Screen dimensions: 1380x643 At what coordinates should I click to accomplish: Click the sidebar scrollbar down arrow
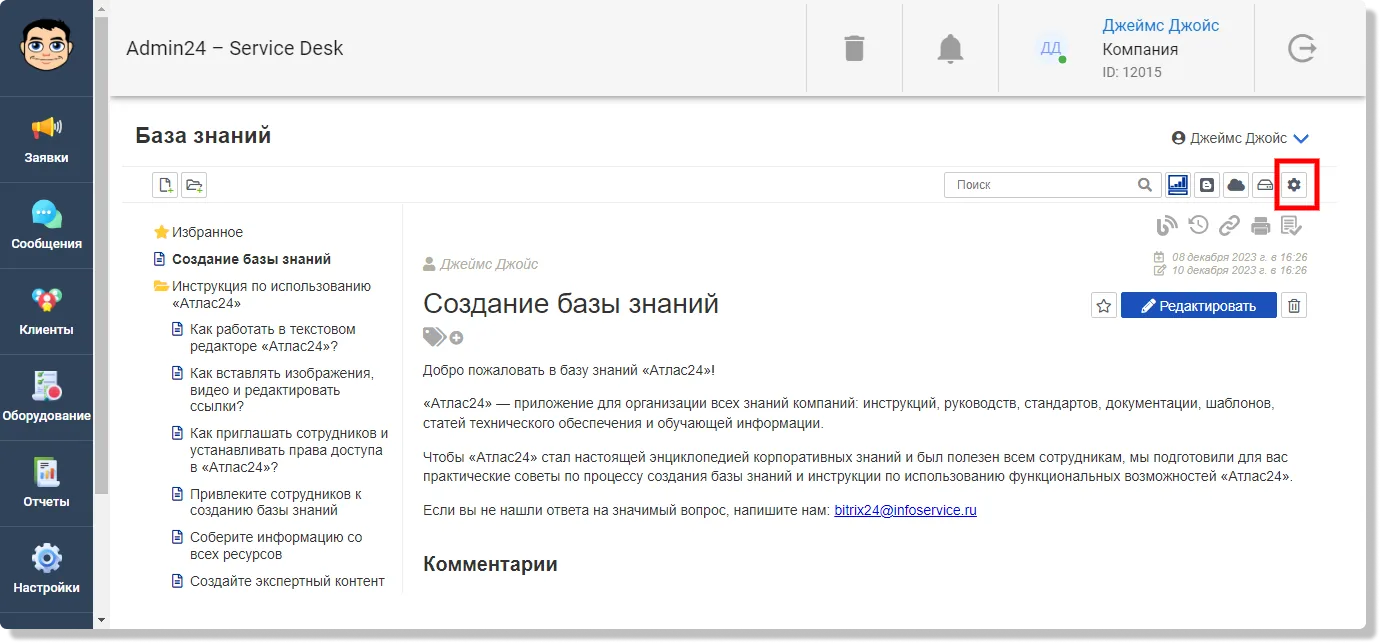click(100, 620)
